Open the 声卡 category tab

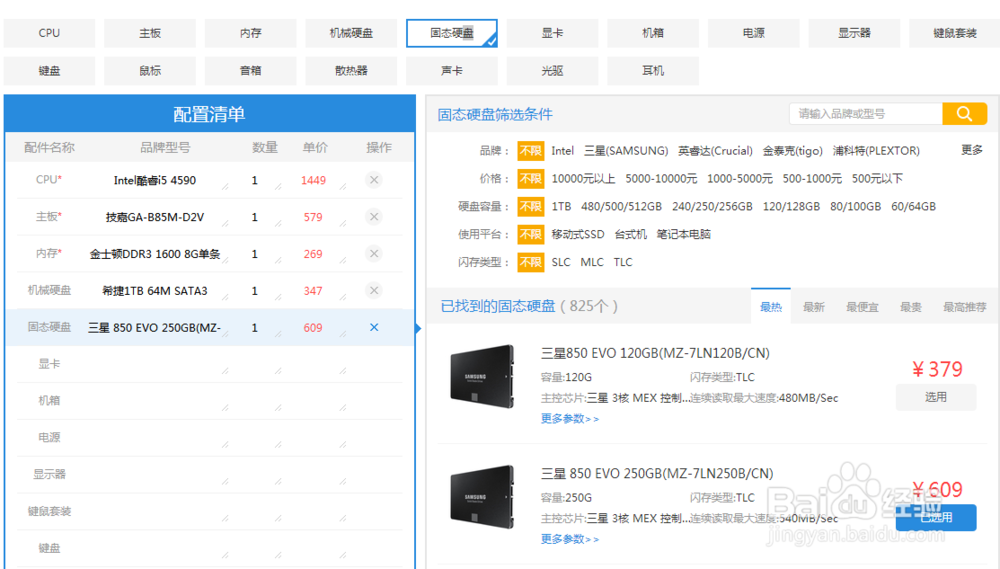pyautogui.click(x=452, y=71)
